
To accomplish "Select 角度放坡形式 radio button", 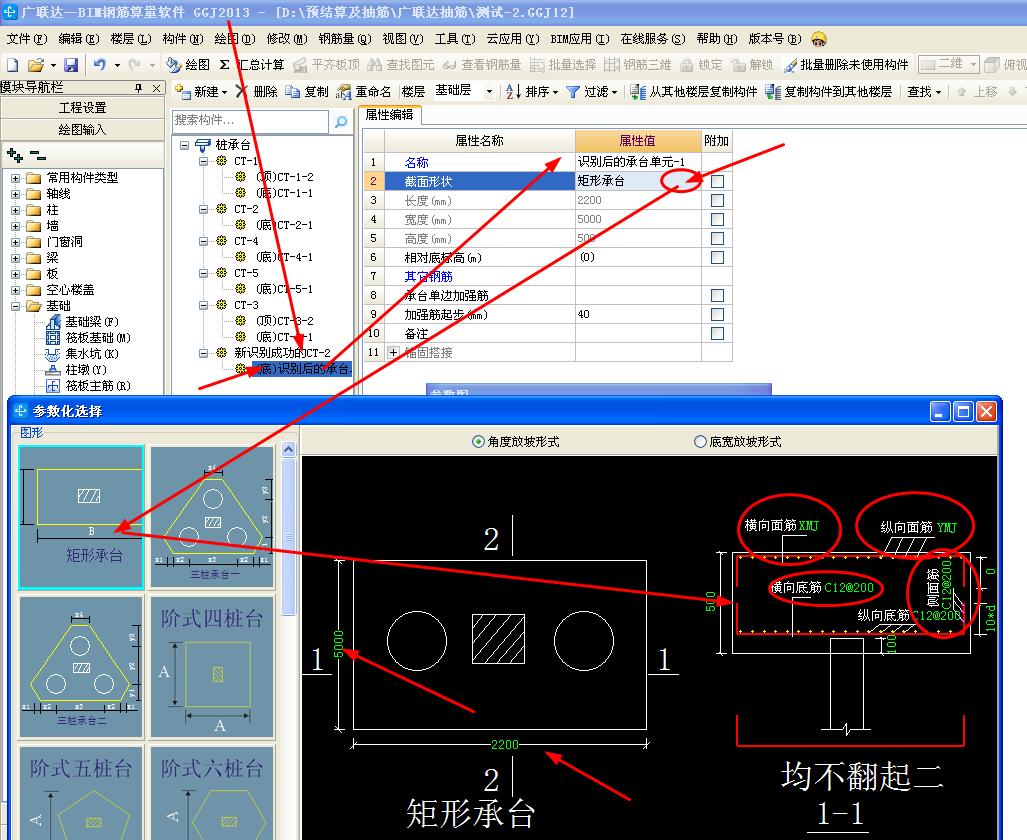I will pos(478,442).
